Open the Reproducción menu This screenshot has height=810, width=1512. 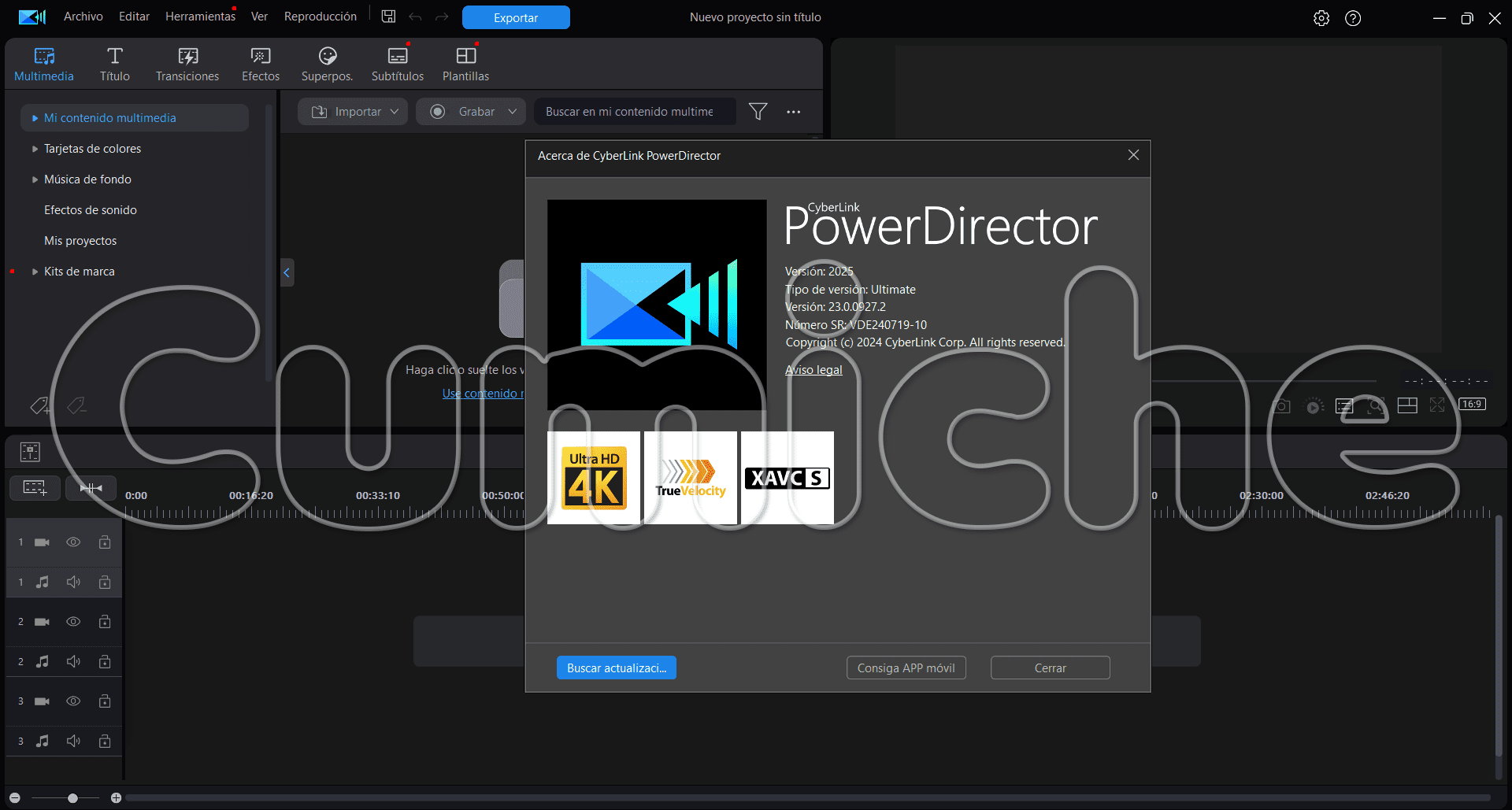click(x=320, y=17)
